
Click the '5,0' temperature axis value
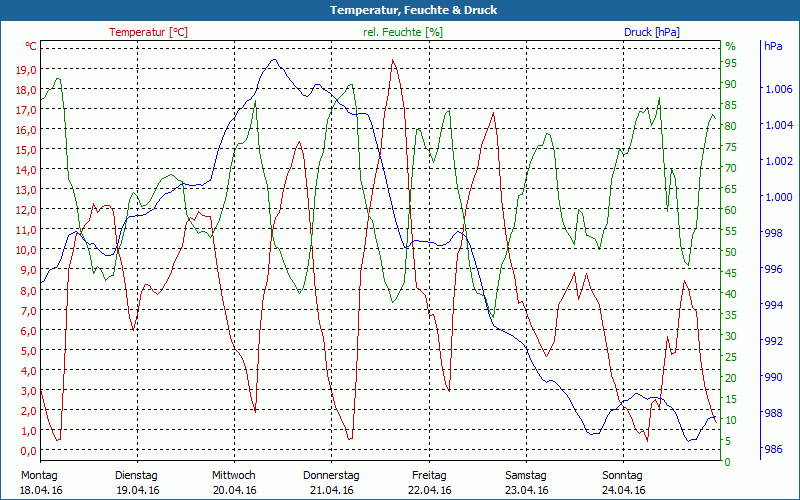tap(28, 351)
